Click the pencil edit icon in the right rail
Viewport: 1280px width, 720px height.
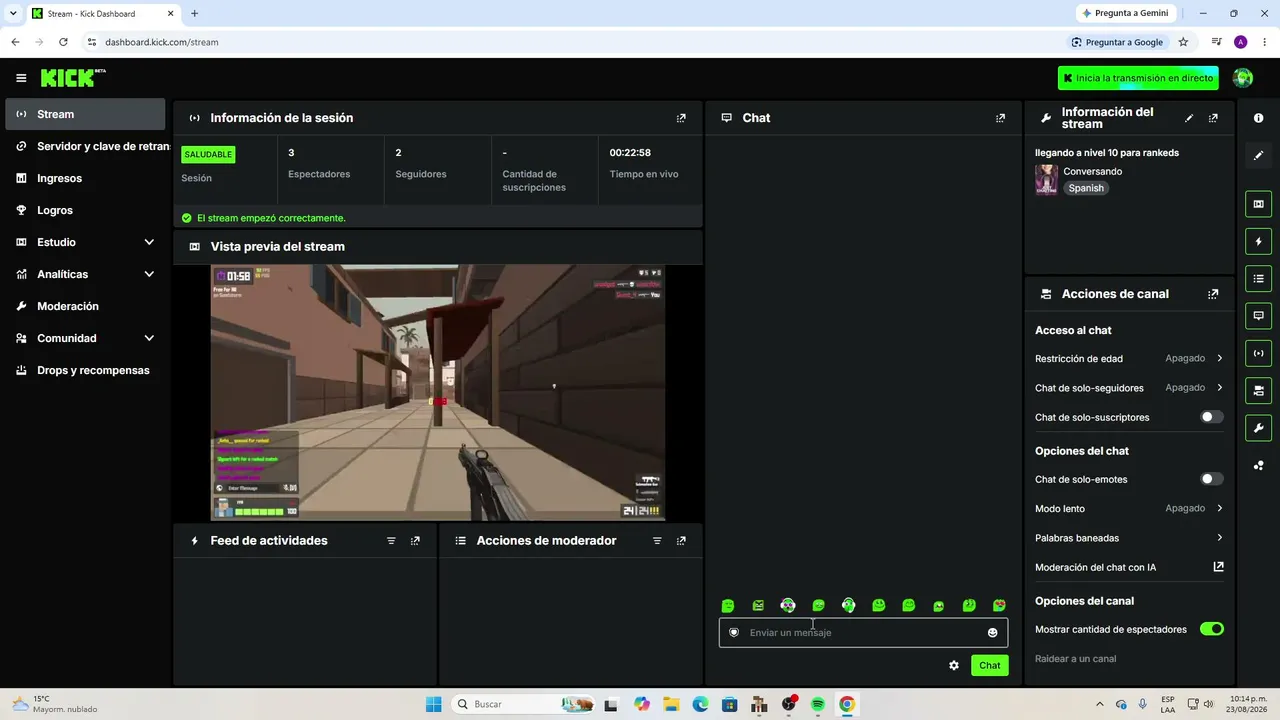click(1258, 155)
